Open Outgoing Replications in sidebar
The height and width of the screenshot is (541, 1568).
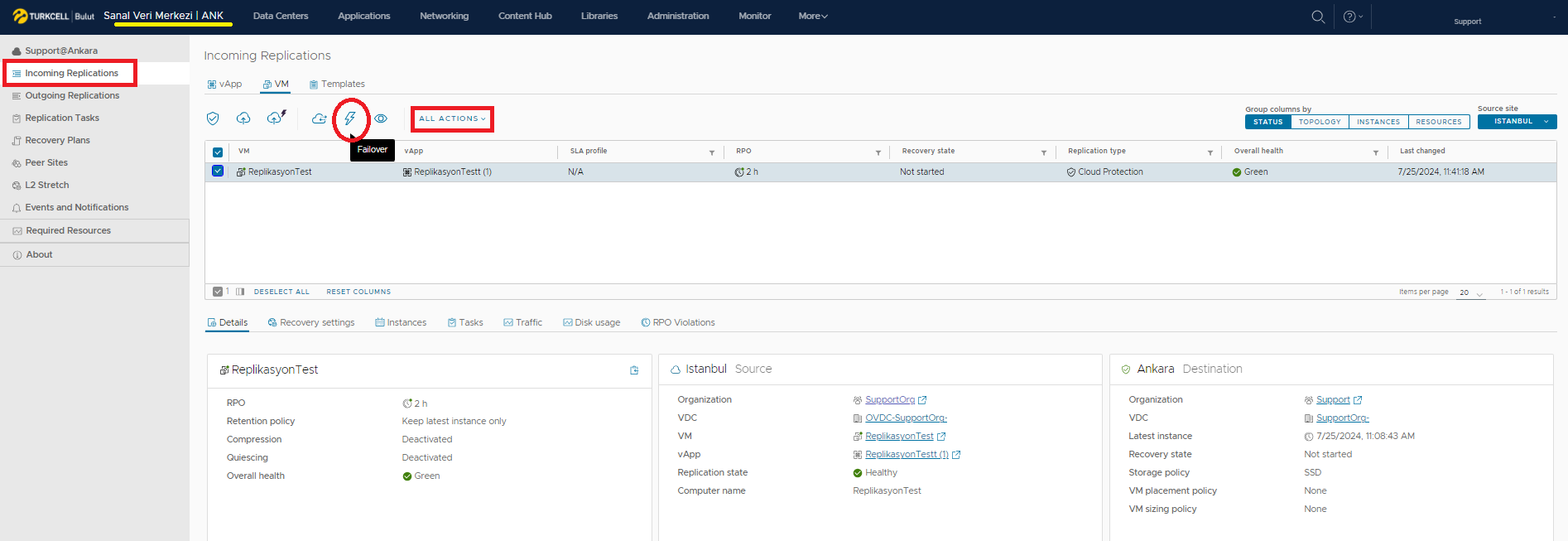coord(72,96)
